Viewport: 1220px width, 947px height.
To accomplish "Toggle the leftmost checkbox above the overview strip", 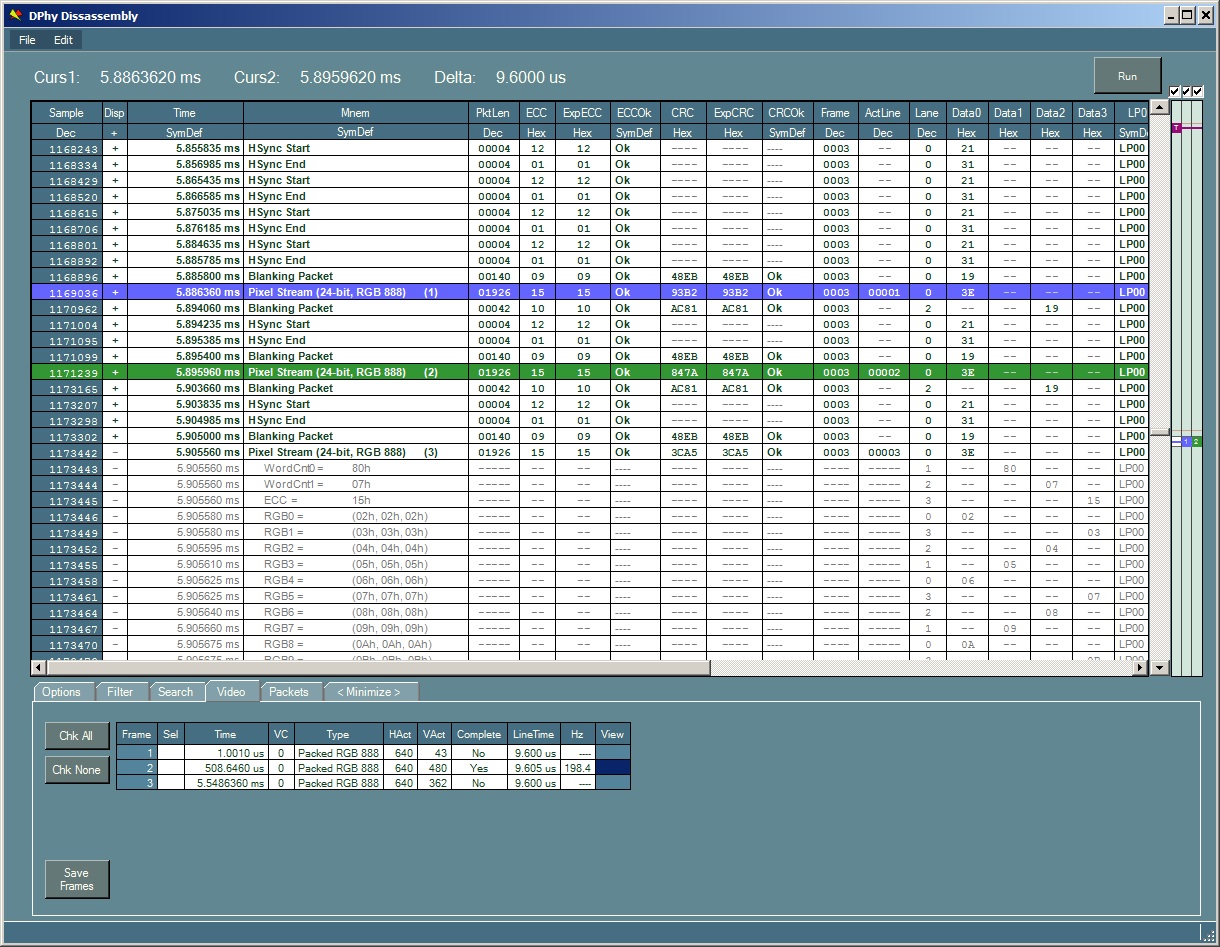I will point(1175,92).
